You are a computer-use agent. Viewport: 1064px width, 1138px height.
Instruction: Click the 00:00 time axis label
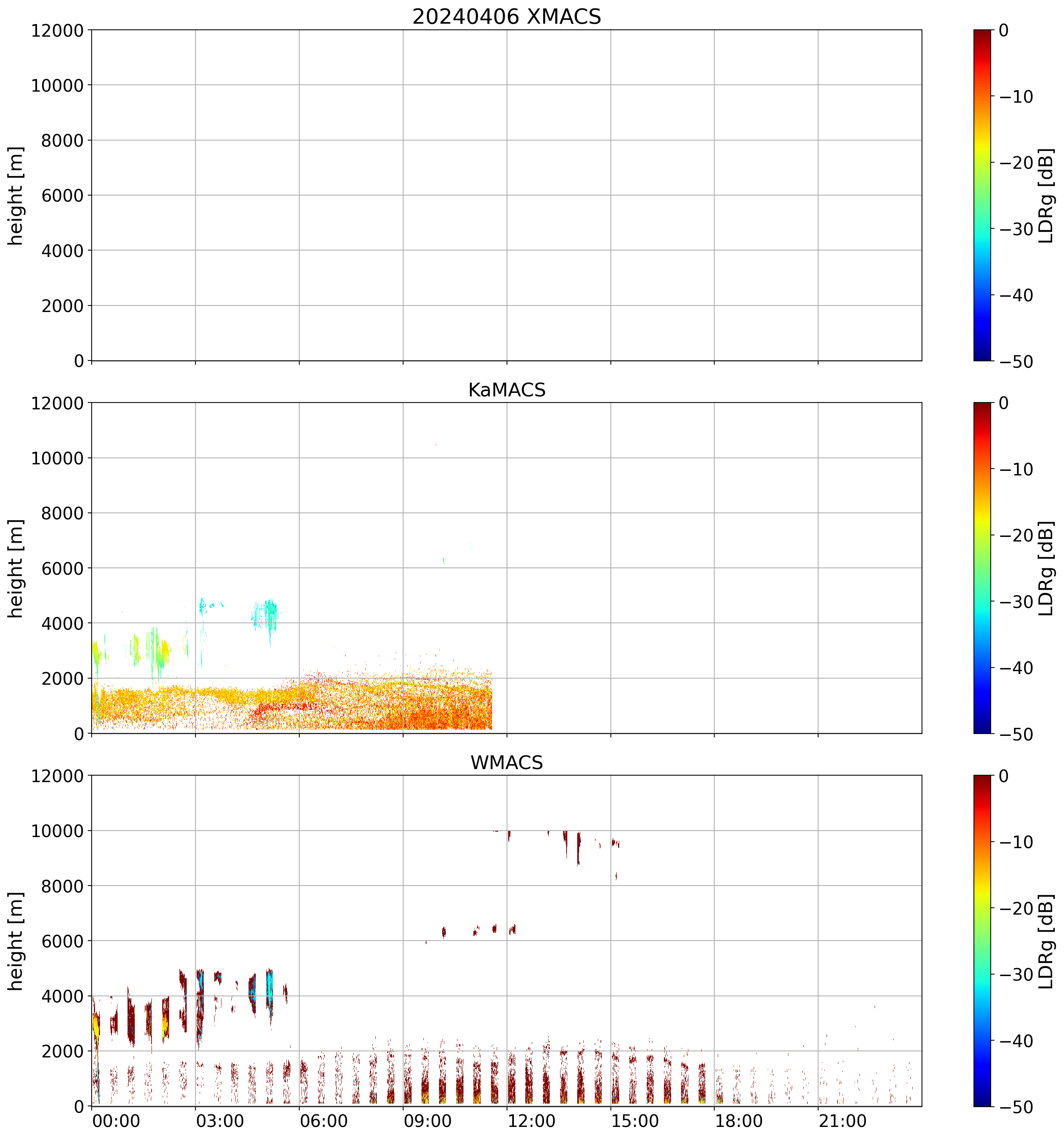point(116,1121)
